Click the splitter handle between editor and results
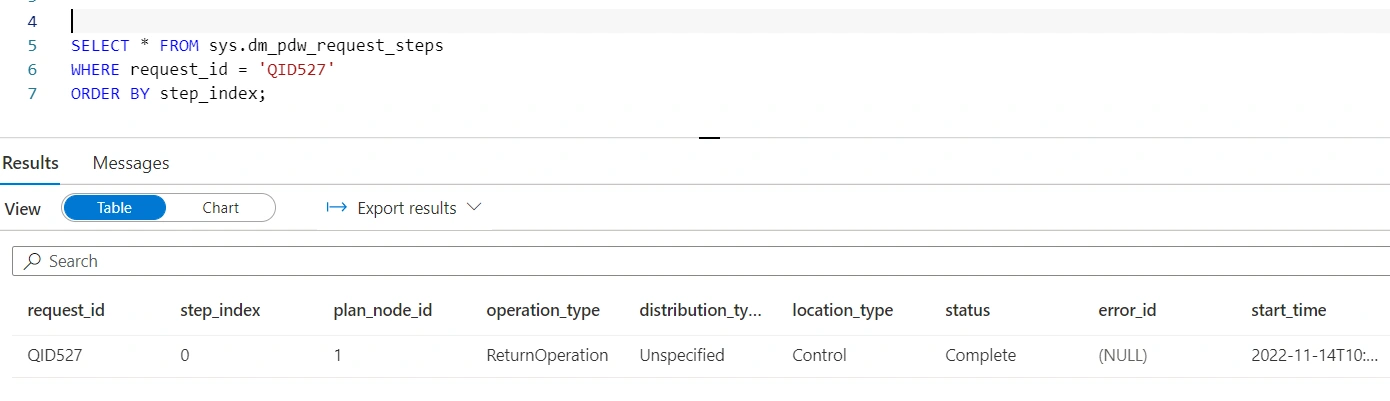 pyautogui.click(x=709, y=137)
